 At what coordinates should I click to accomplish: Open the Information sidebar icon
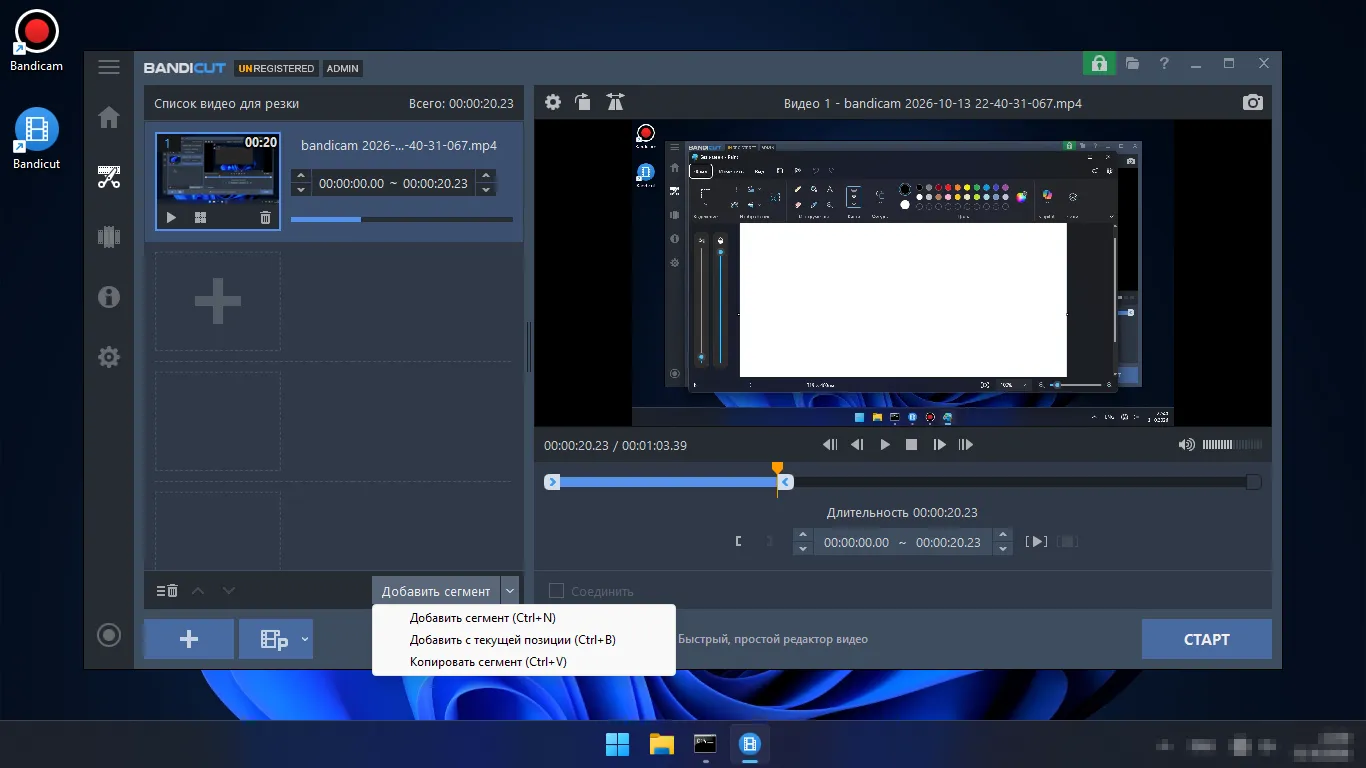(x=109, y=297)
